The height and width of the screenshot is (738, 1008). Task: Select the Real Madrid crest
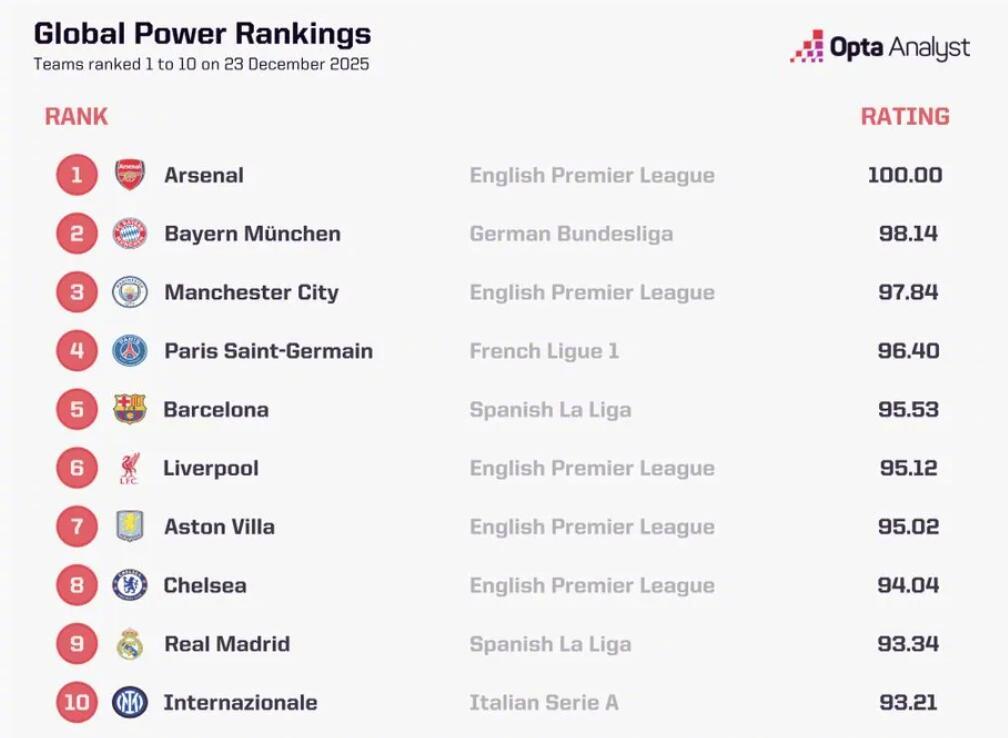tap(130, 644)
